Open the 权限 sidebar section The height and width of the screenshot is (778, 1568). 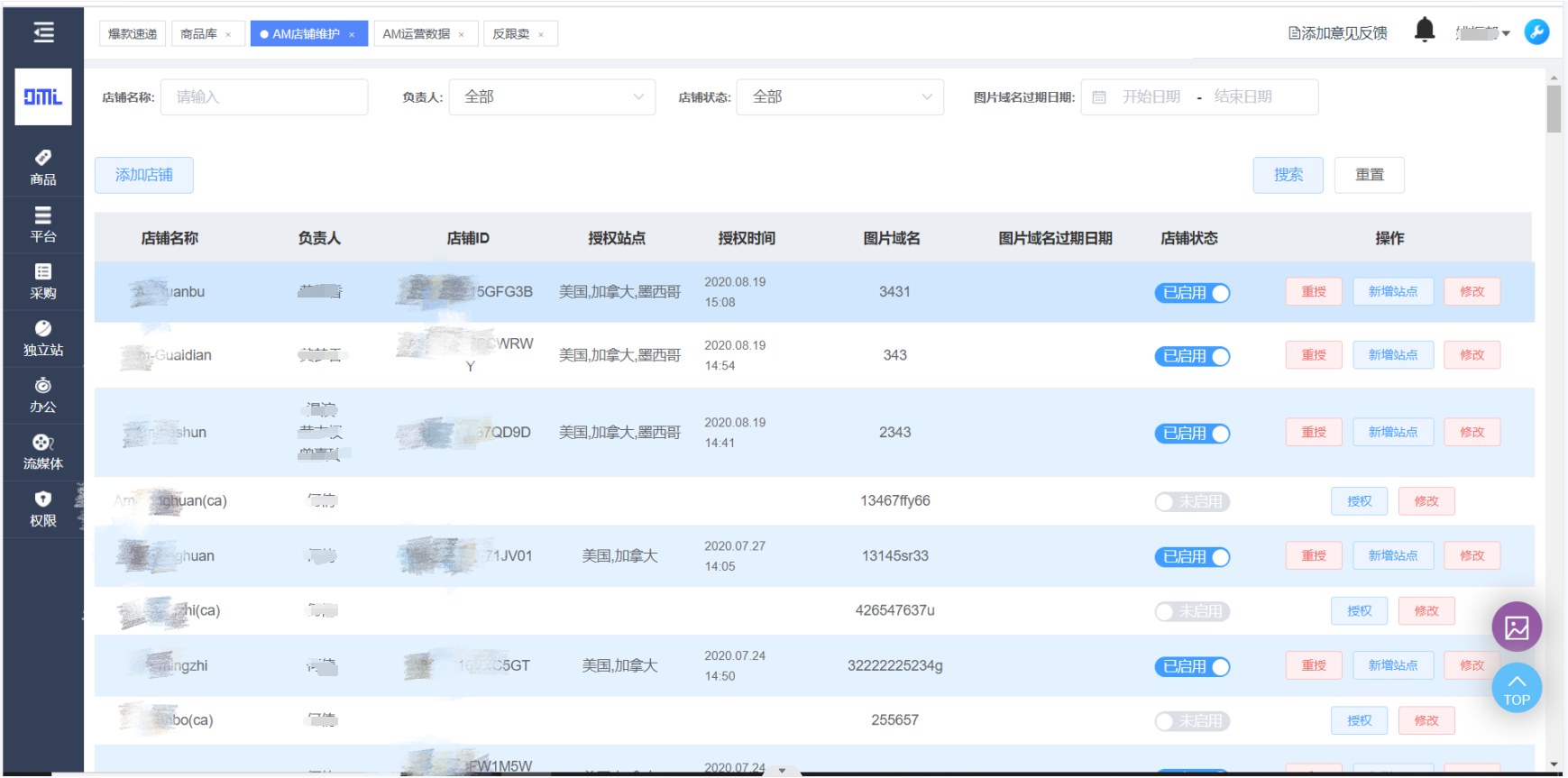pyautogui.click(x=43, y=508)
